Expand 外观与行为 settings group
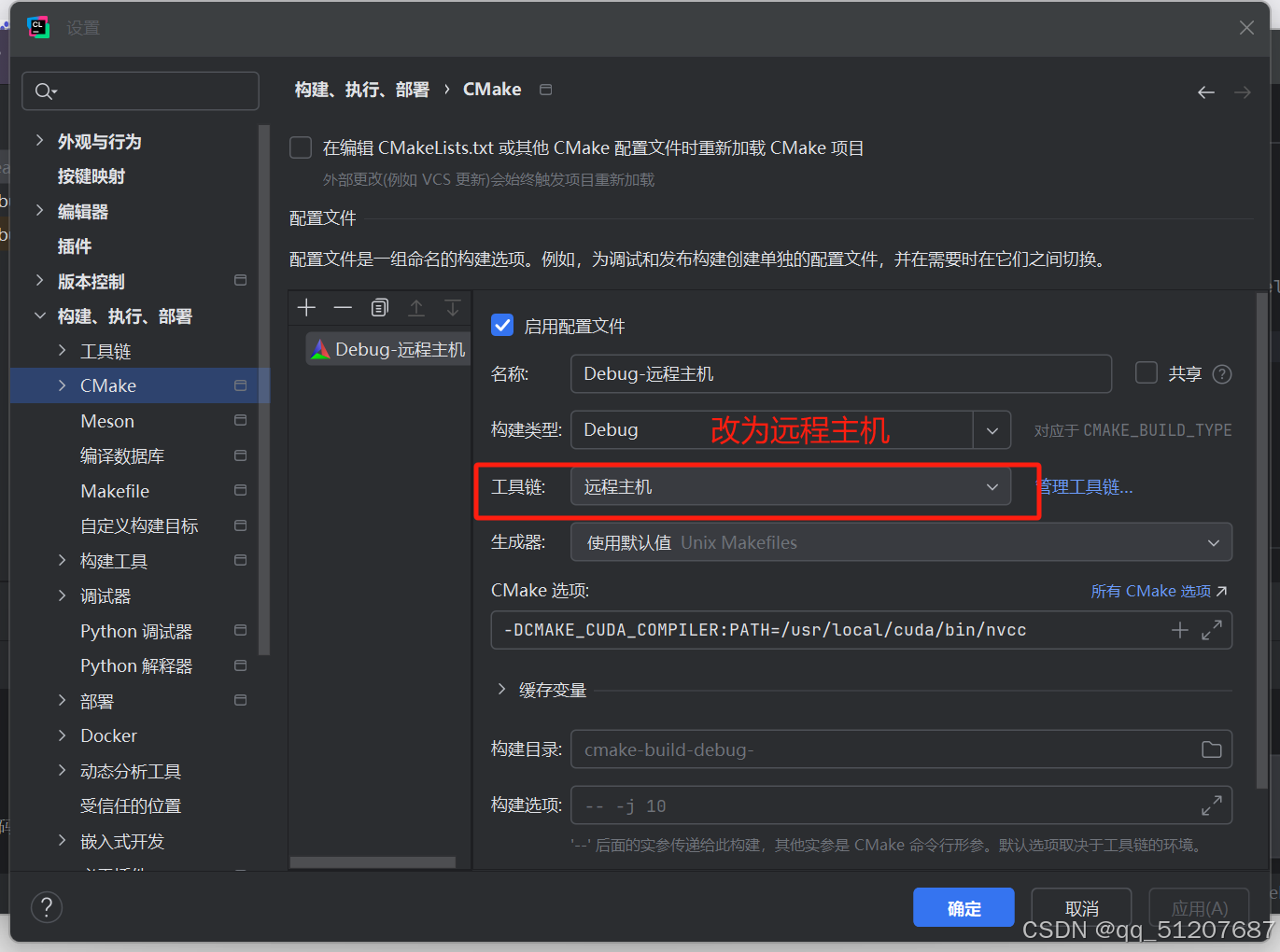 [x=39, y=140]
